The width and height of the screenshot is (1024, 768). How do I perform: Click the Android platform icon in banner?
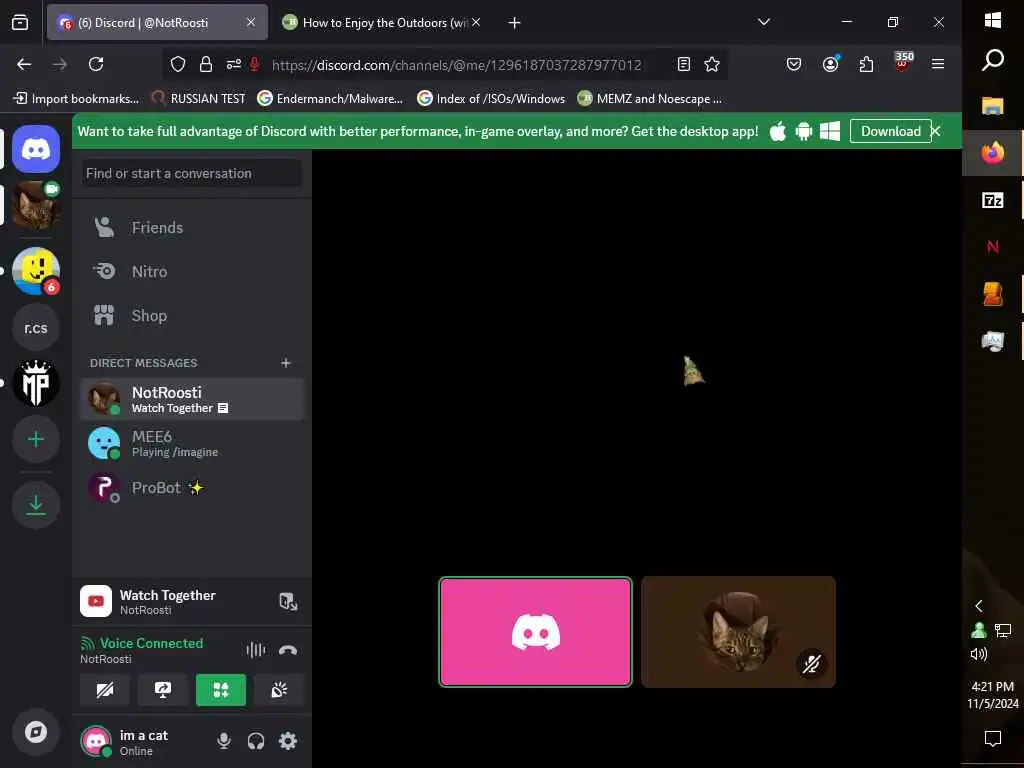point(803,131)
